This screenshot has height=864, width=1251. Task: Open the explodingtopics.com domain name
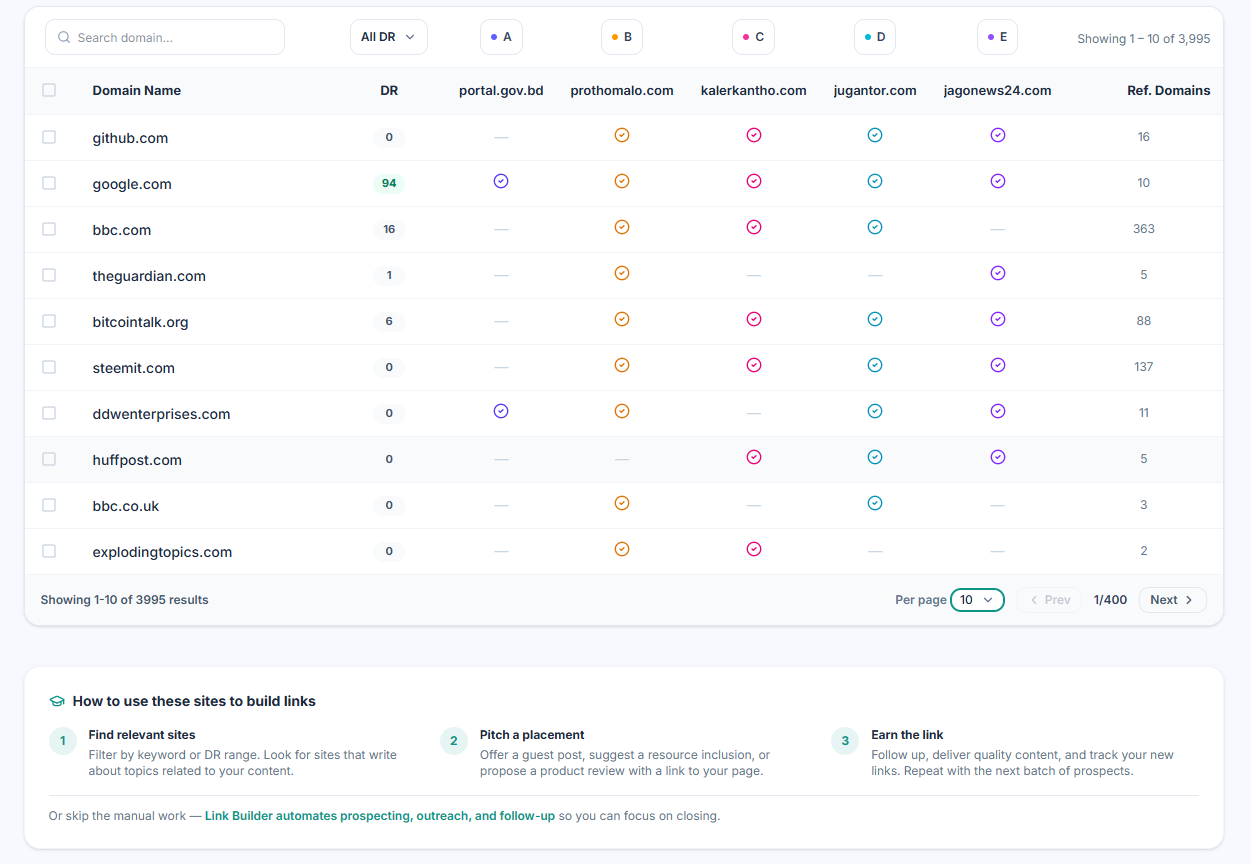pyautogui.click(x=162, y=552)
